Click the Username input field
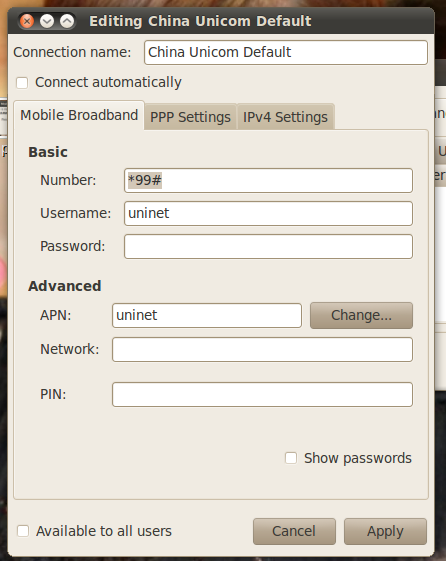The height and width of the screenshot is (561, 446). click(268, 214)
